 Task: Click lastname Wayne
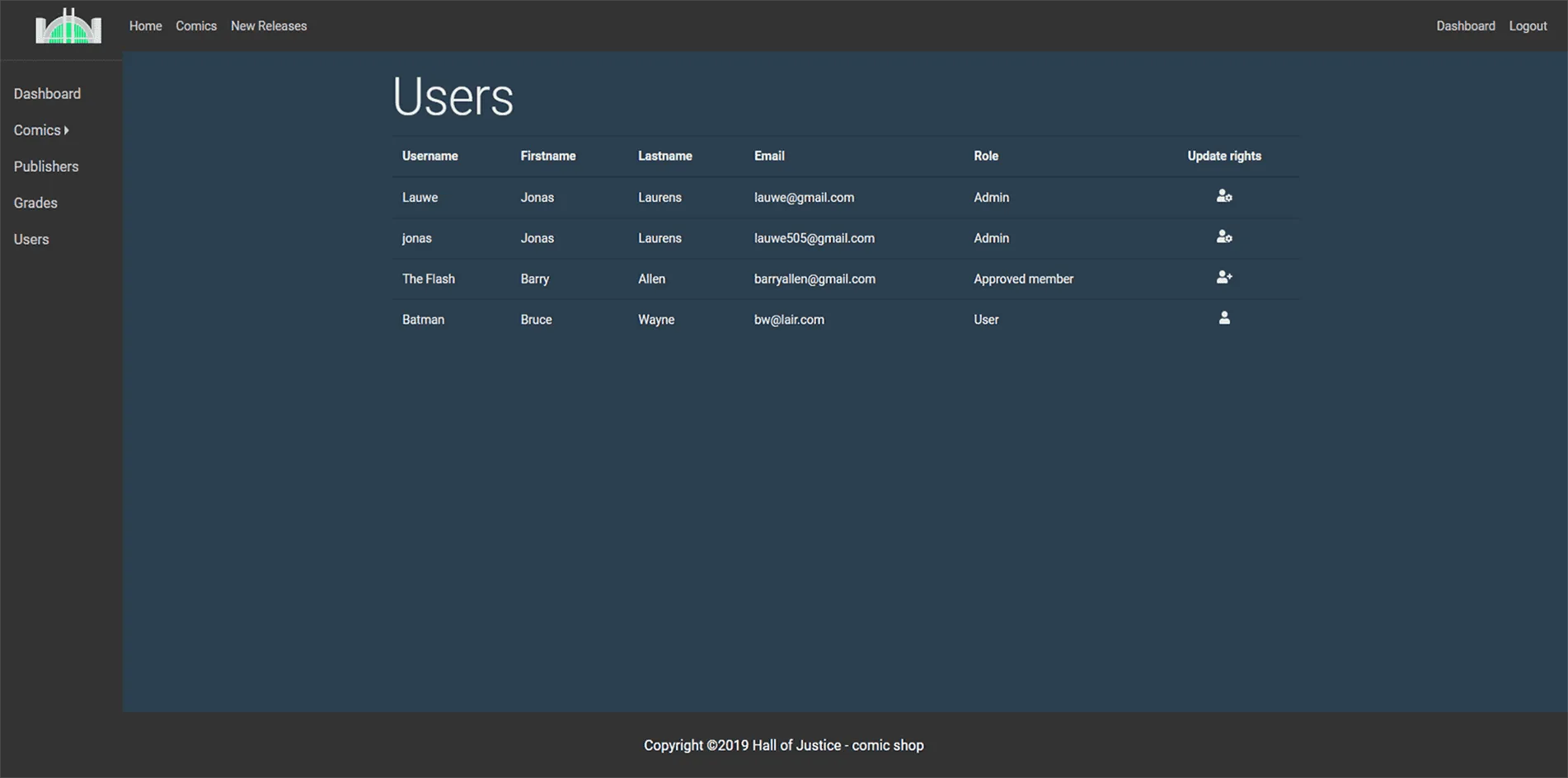click(x=655, y=319)
